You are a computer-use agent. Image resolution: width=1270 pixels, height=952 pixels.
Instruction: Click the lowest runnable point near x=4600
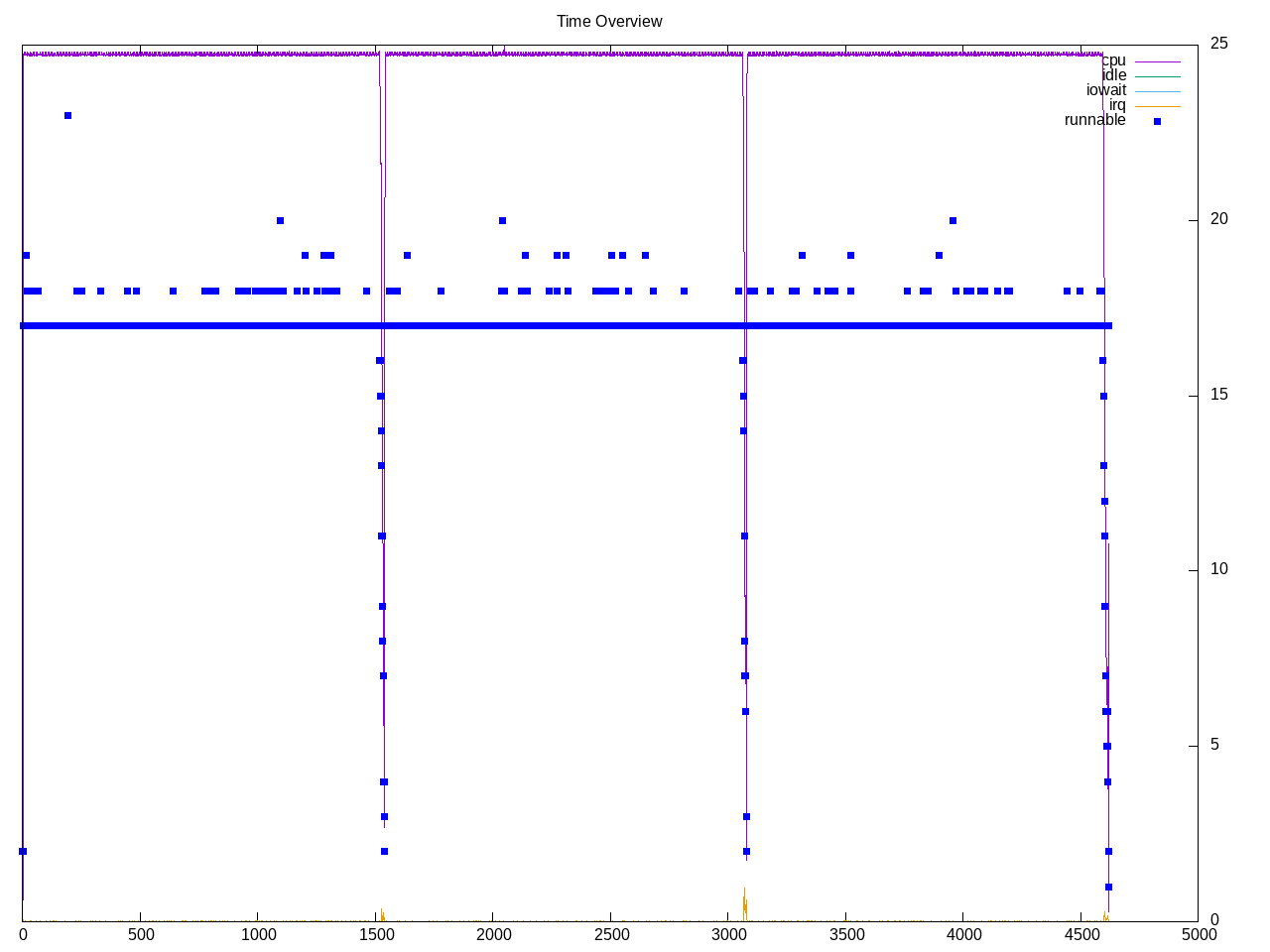tap(1108, 887)
